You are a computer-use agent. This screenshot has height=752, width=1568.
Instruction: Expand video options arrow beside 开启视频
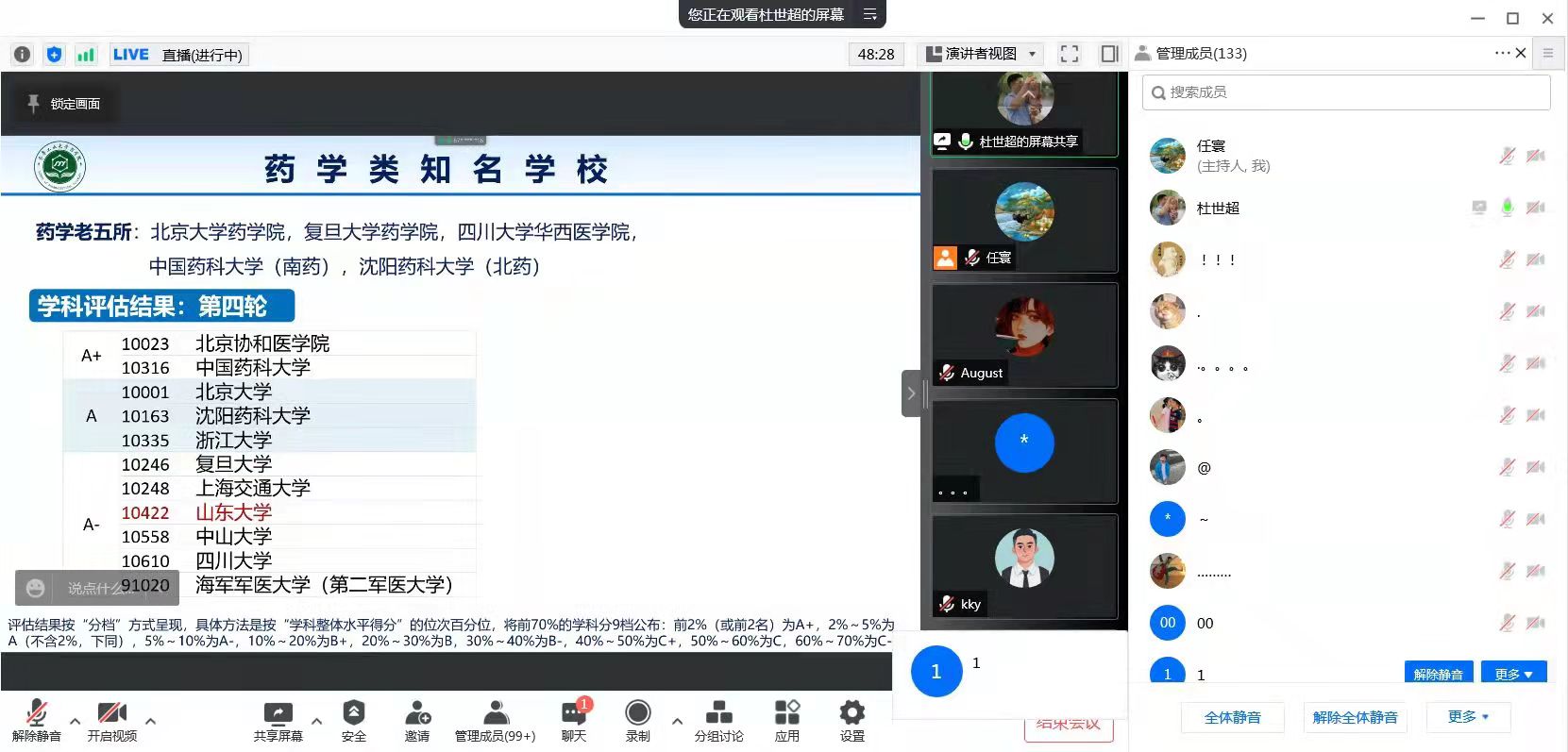pyautogui.click(x=151, y=722)
